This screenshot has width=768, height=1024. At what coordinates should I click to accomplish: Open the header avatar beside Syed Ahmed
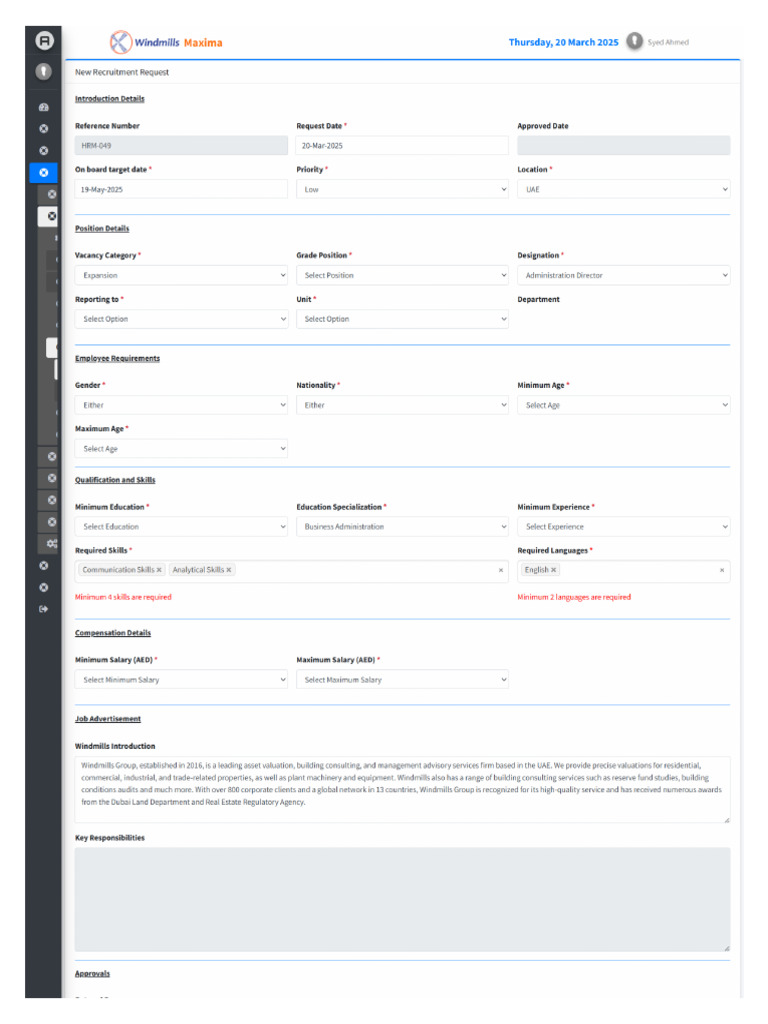[634, 41]
